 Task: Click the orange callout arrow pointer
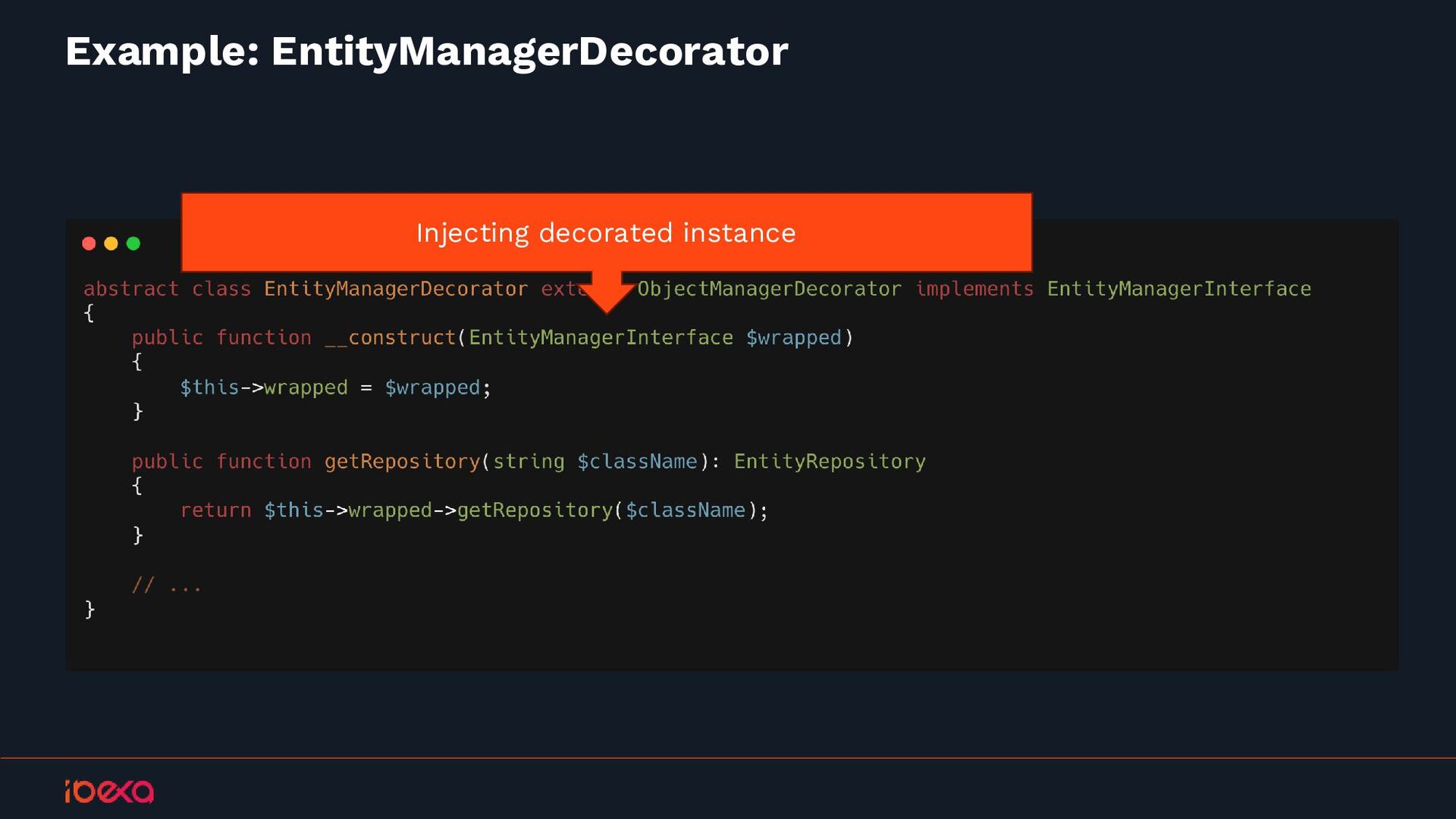tap(607, 294)
